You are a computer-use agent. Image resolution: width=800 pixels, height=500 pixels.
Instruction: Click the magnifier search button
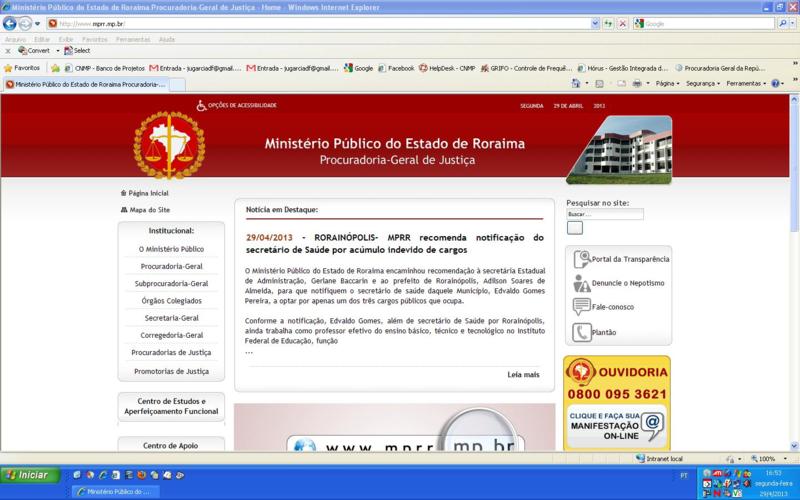[x=782, y=23]
